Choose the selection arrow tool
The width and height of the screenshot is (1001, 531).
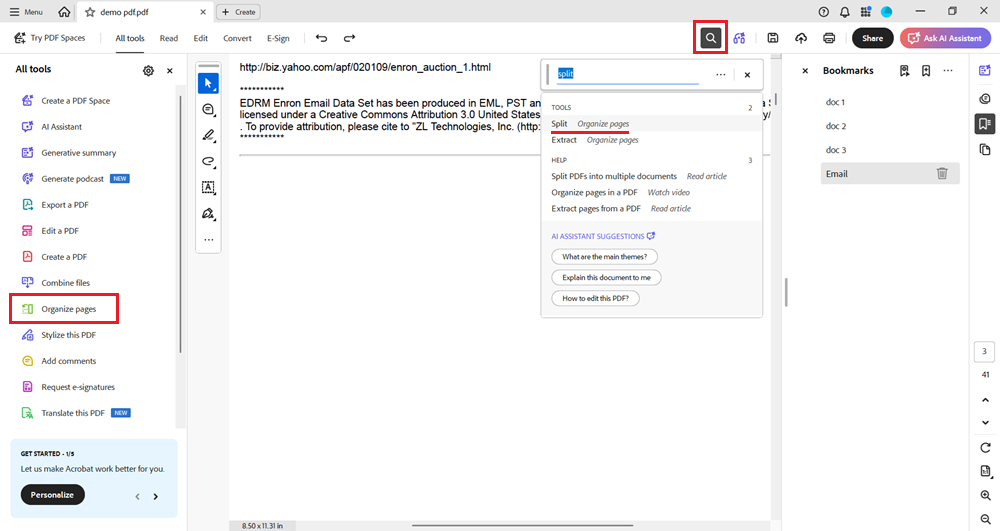(208, 83)
